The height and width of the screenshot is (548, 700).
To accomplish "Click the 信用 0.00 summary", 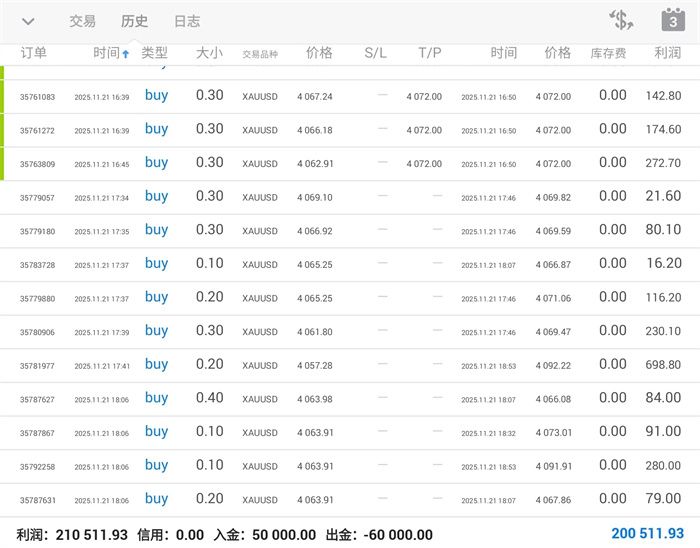I will pyautogui.click(x=171, y=535).
